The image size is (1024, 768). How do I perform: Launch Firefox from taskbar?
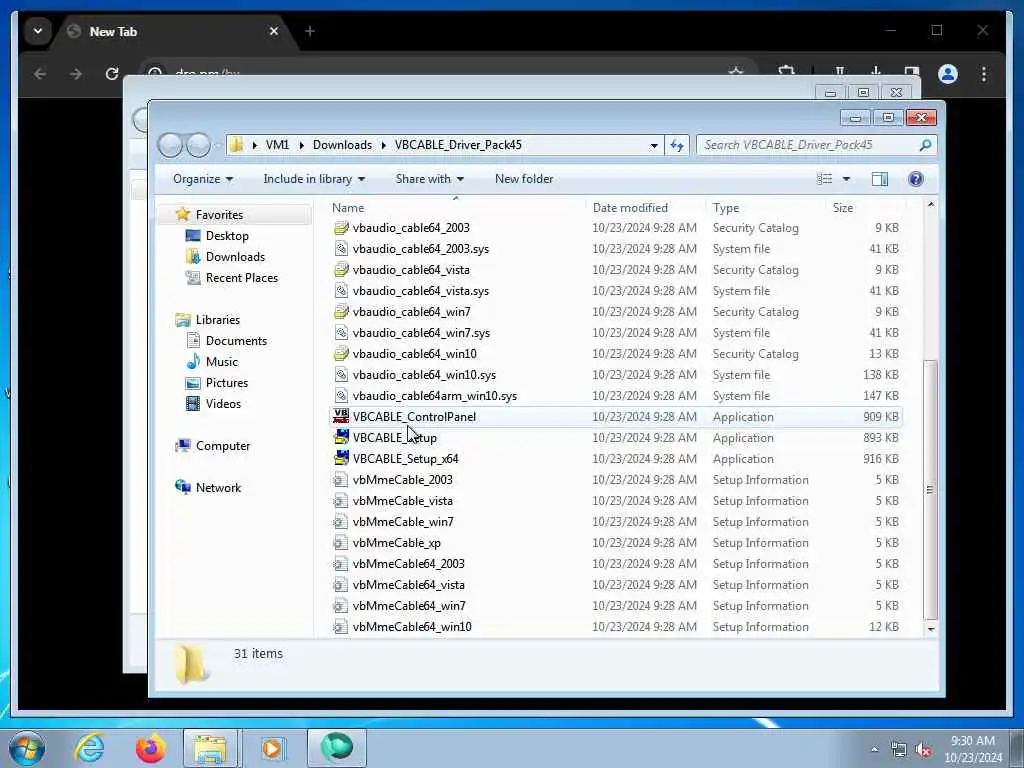(x=150, y=748)
